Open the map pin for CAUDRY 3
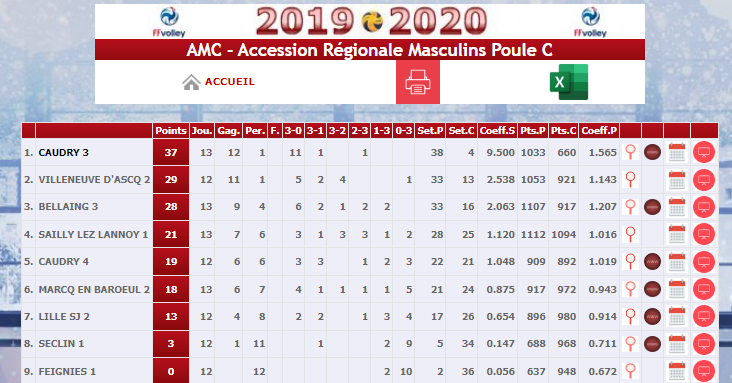Screen dimensions: 732x383 coord(631,152)
